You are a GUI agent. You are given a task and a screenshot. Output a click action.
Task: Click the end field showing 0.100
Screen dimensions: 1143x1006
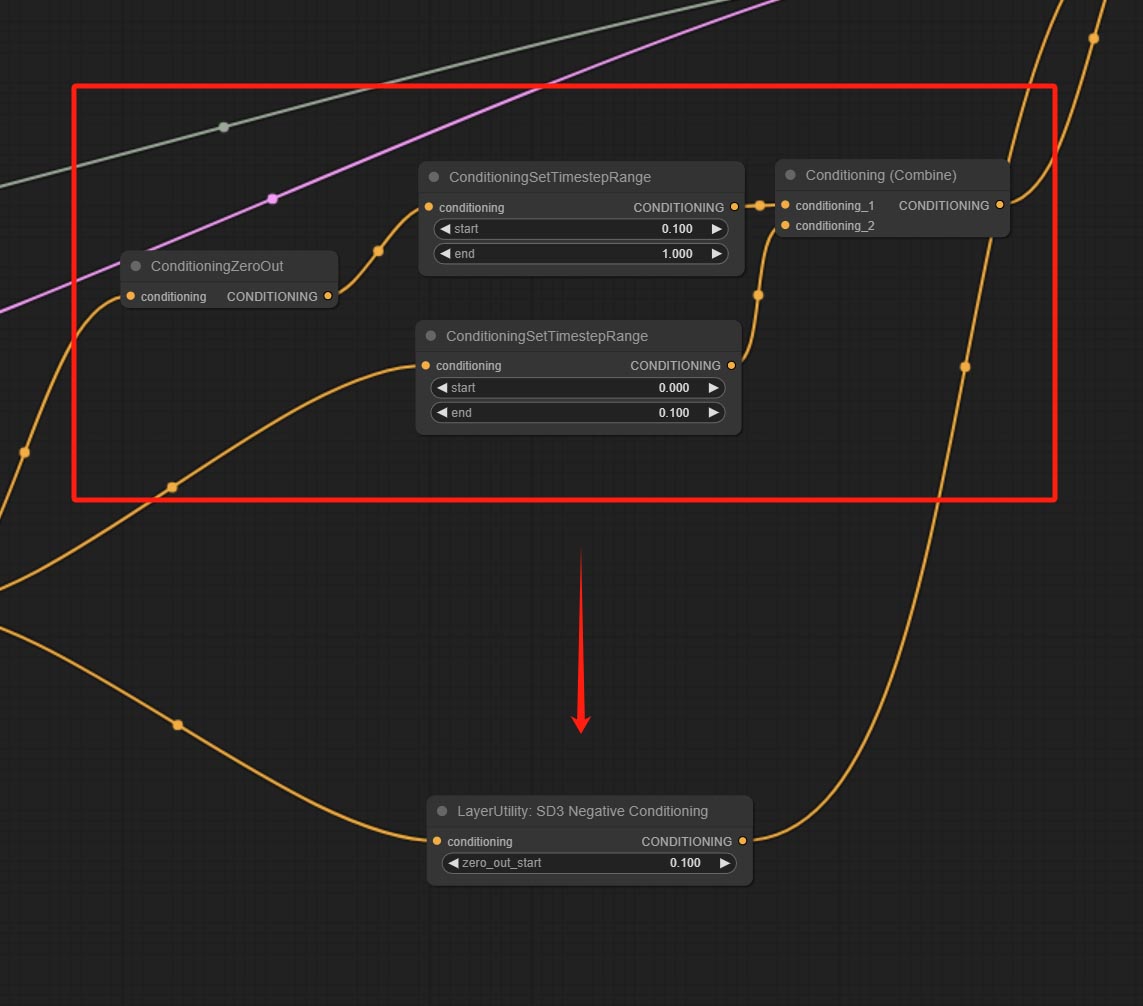(x=577, y=413)
